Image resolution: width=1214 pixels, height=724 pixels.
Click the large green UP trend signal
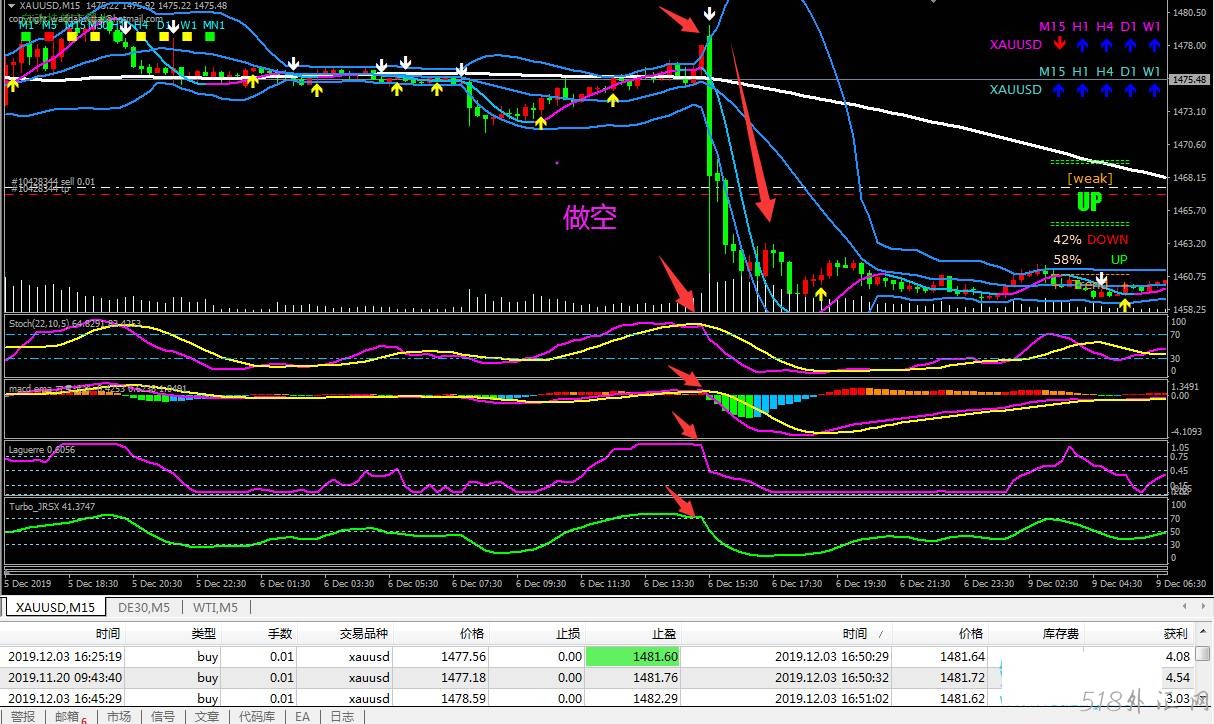click(1089, 202)
